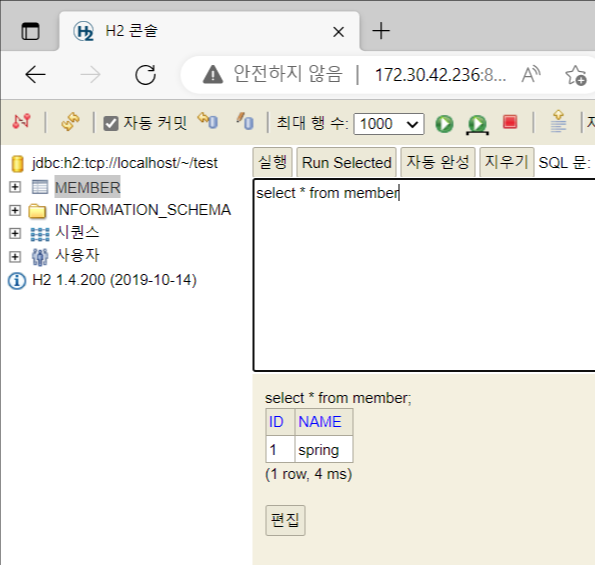
Task: Click the result cell containing spring
Action: (324, 450)
